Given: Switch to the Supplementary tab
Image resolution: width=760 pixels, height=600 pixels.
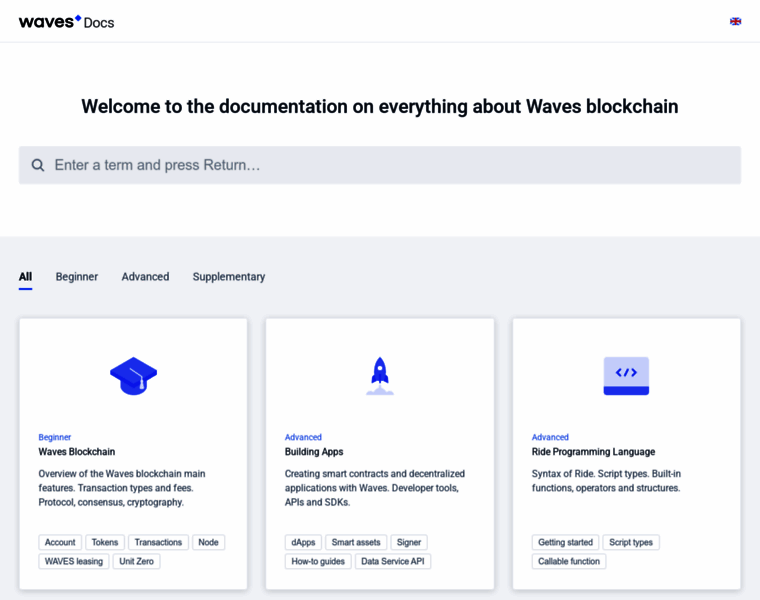Looking at the screenshot, I should 229,277.
